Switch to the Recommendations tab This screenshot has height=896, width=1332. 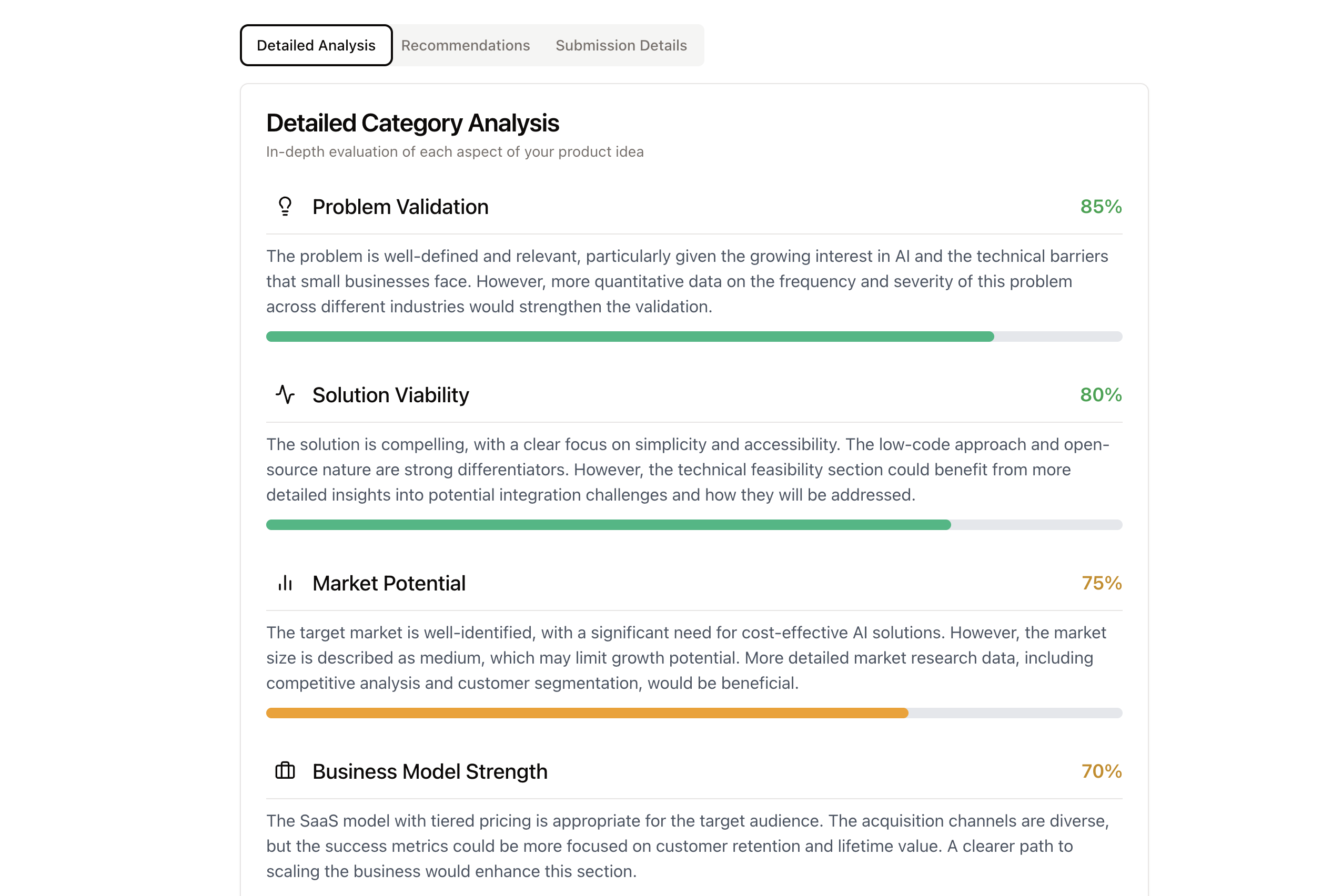pyautogui.click(x=466, y=45)
